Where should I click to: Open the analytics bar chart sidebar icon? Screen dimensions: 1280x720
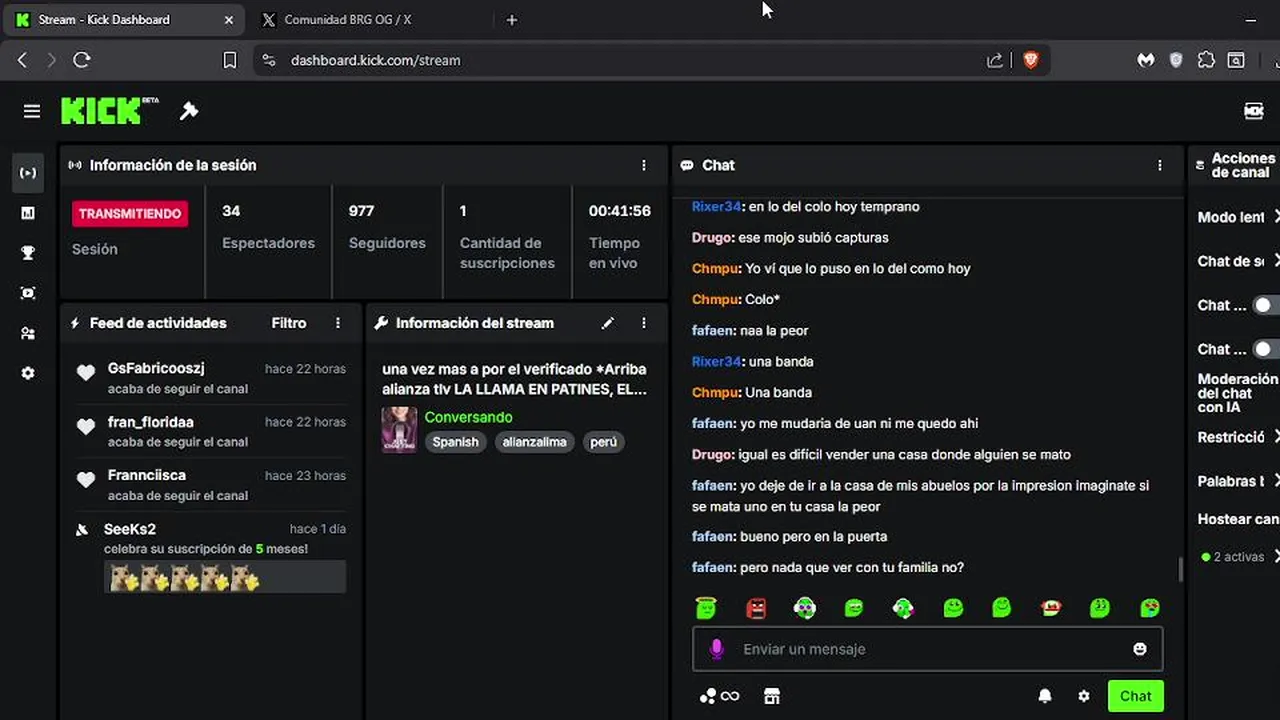(x=28, y=213)
